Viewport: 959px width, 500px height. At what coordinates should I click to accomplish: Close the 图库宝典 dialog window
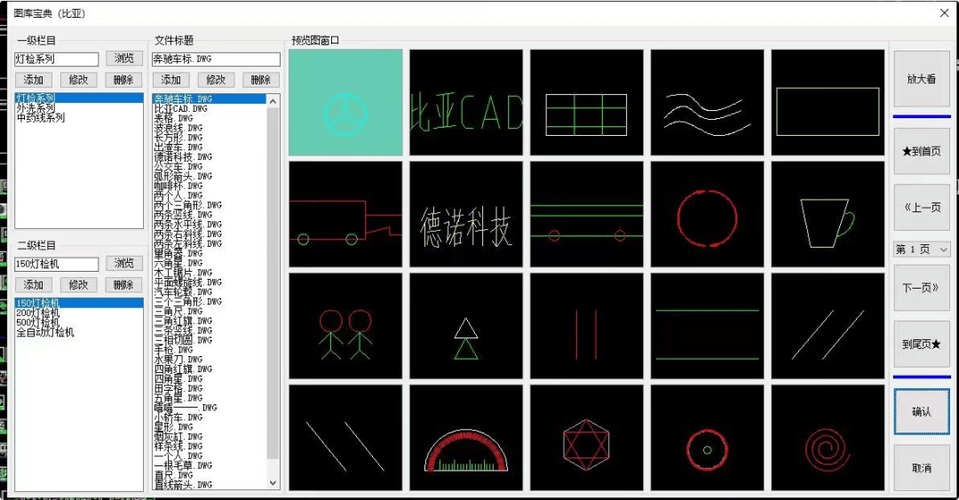944,13
